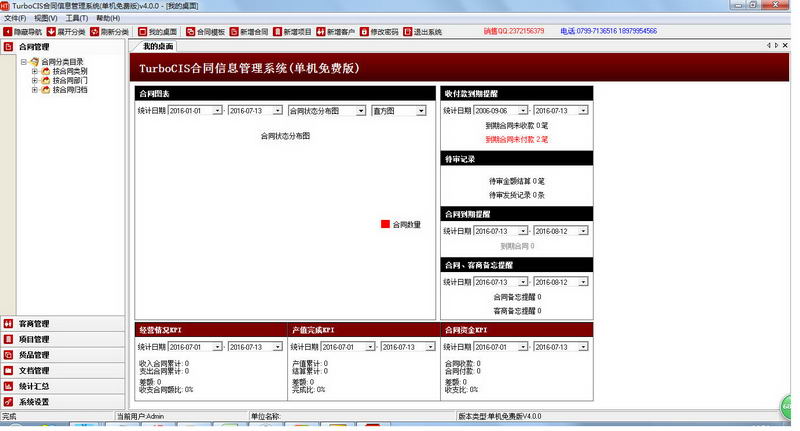Open the 文件(F) menu
The image size is (800, 431).
point(15,18)
